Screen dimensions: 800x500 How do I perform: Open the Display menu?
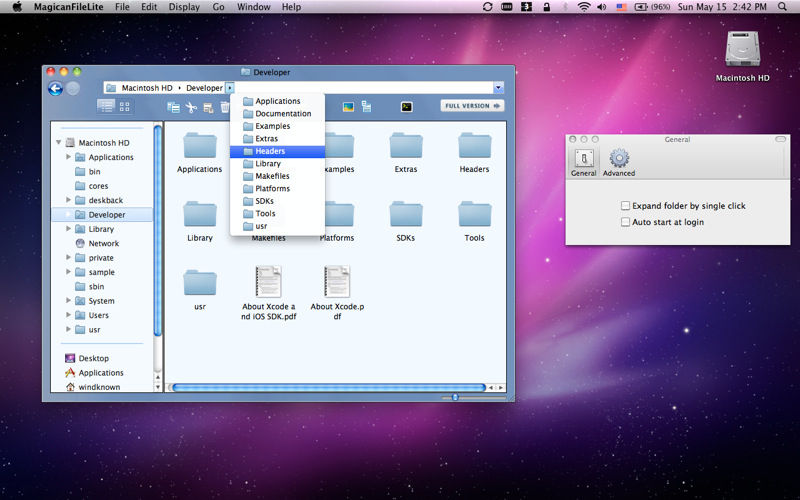pos(184,7)
